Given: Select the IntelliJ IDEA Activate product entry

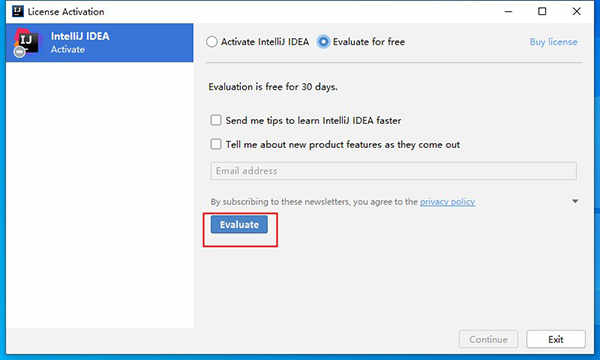Looking at the screenshot, I should pos(99,42).
